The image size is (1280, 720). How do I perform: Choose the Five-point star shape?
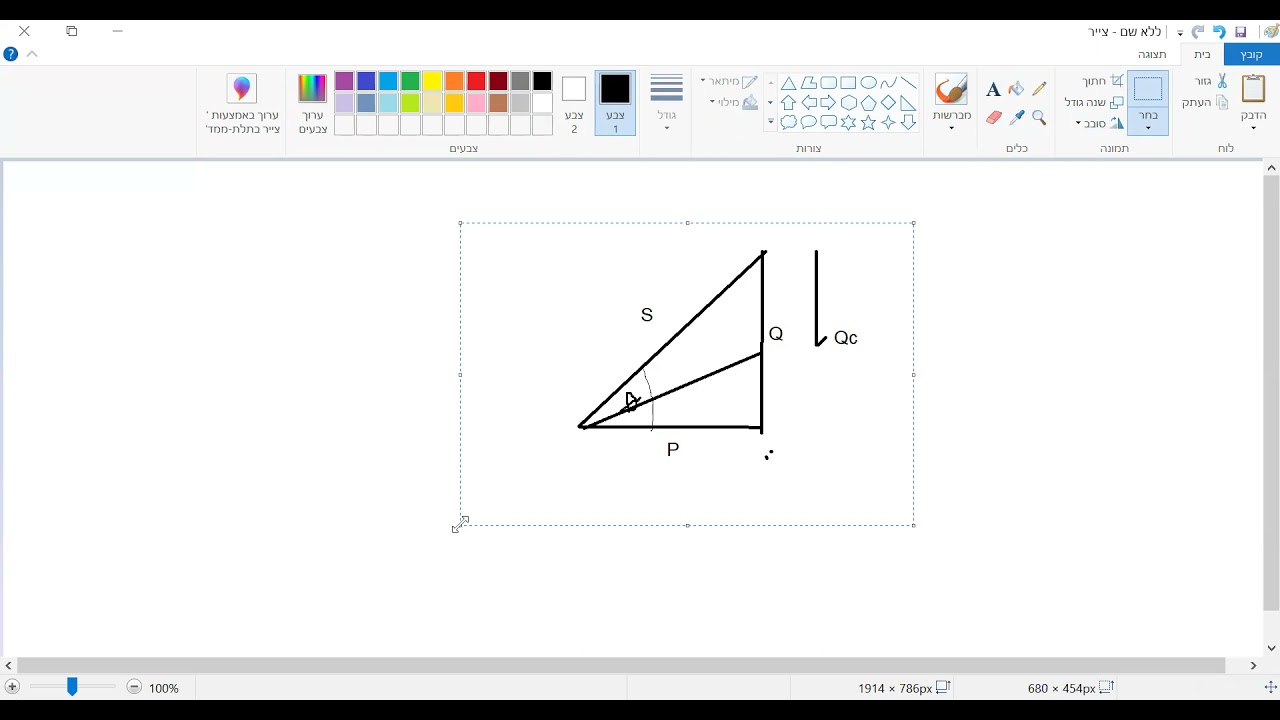tap(868, 123)
